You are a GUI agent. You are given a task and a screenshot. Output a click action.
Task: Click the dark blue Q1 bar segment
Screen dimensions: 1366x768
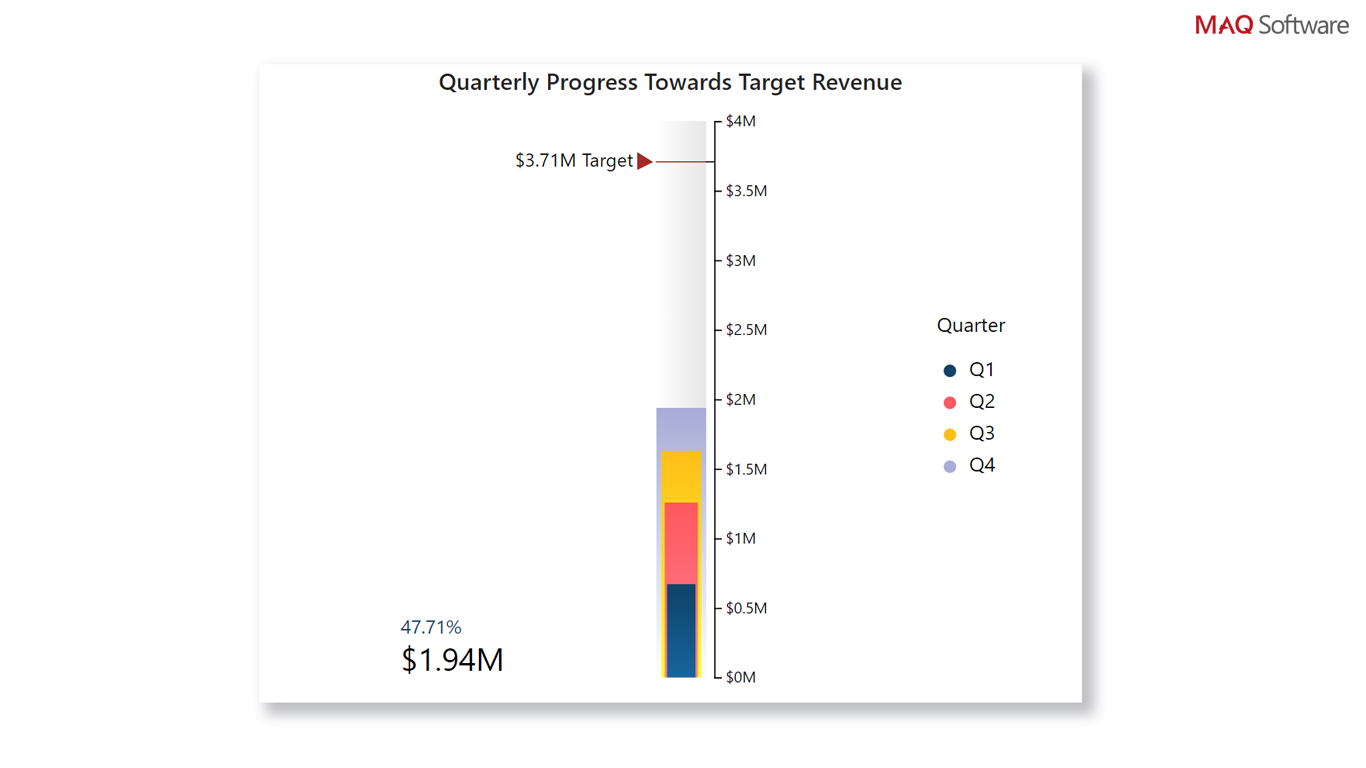[681, 631]
